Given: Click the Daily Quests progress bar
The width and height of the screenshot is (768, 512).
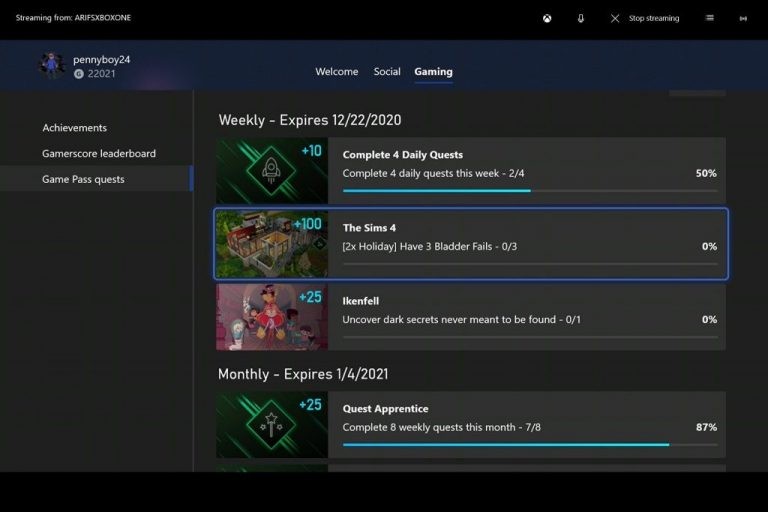Looking at the screenshot, I should 530,191.
